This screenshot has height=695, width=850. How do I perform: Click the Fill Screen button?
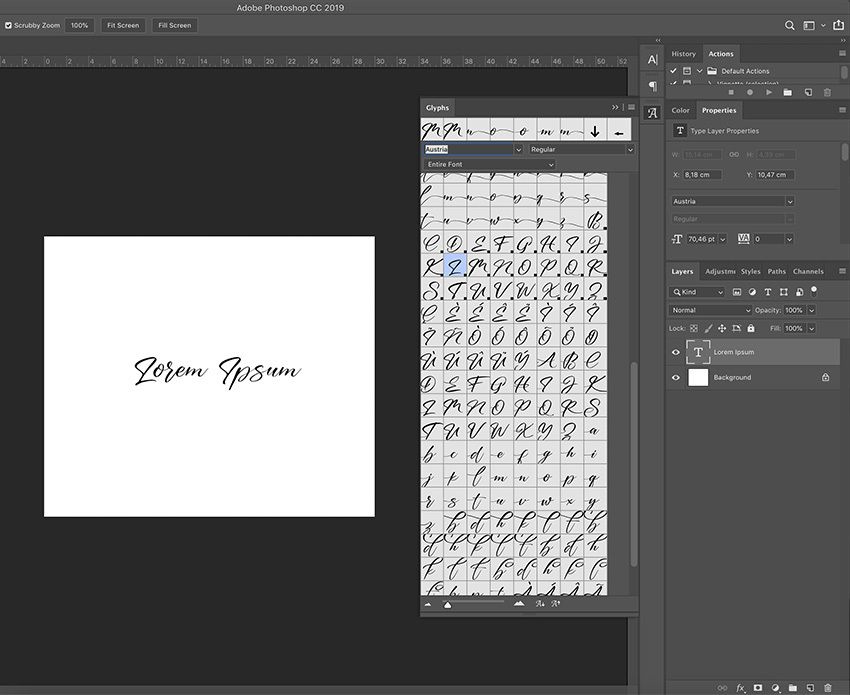pos(175,25)
